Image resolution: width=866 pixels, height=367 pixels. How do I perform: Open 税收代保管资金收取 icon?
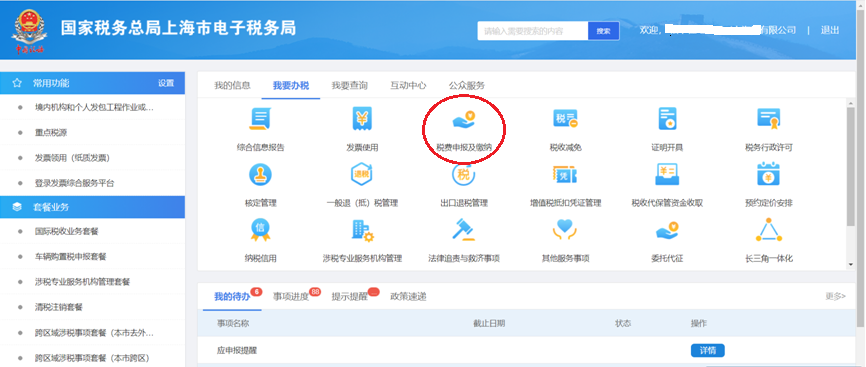tap(667, 175)
